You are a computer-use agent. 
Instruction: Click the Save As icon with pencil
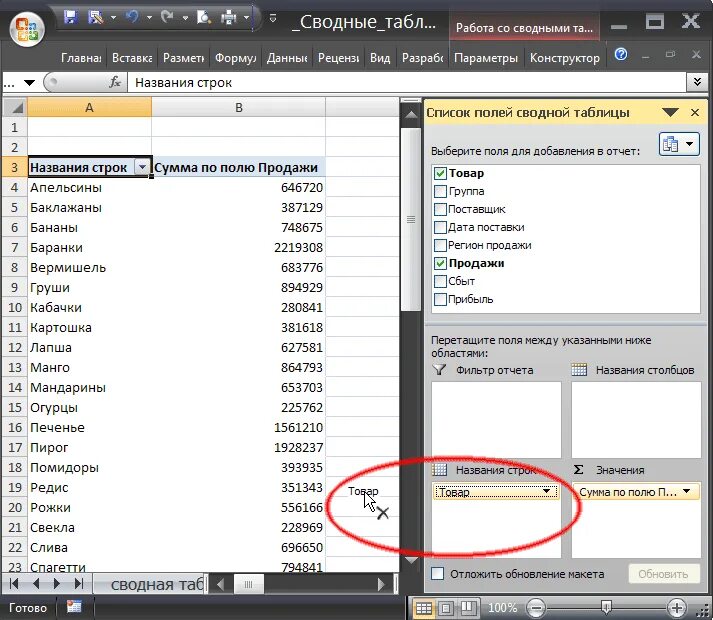pyautogui.click(x=96, y=18)
